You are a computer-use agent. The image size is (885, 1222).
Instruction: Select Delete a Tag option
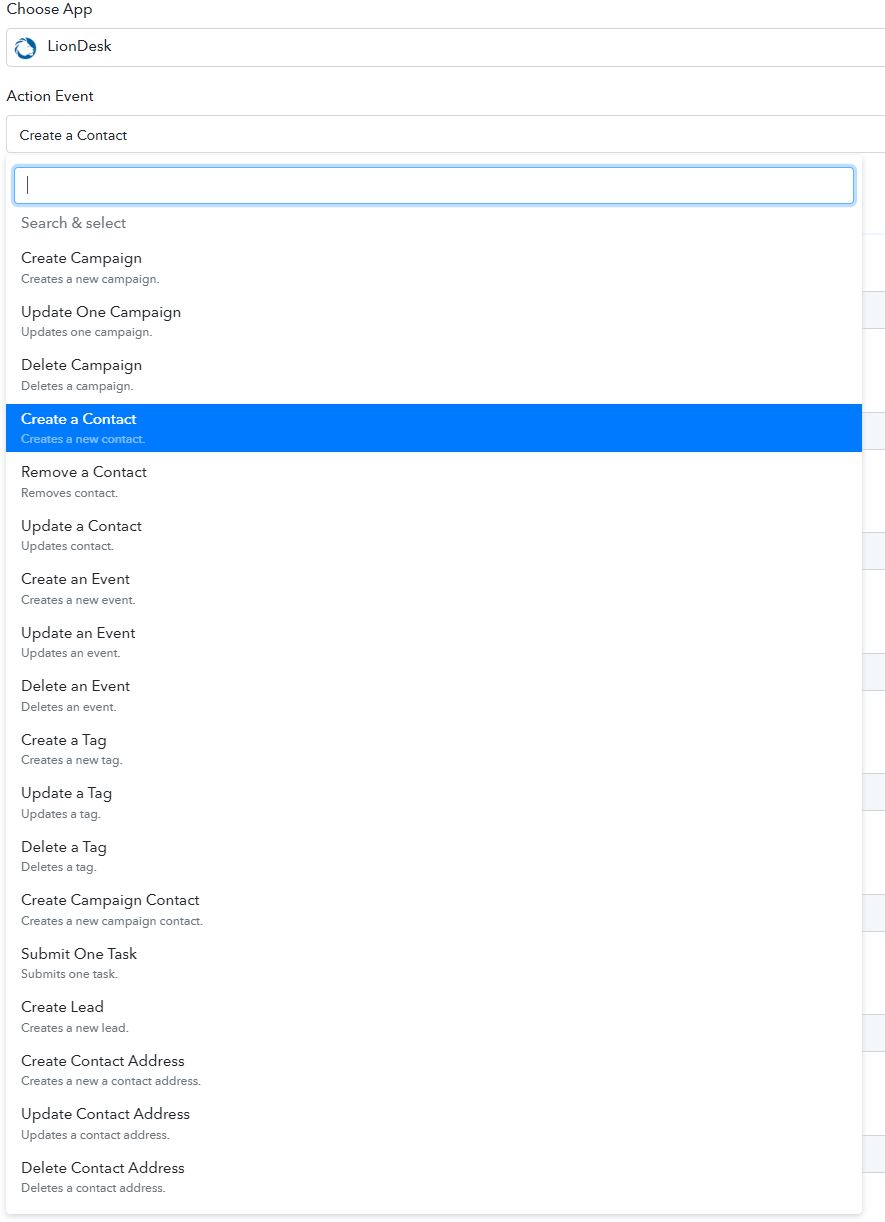(x=434, y=856)
